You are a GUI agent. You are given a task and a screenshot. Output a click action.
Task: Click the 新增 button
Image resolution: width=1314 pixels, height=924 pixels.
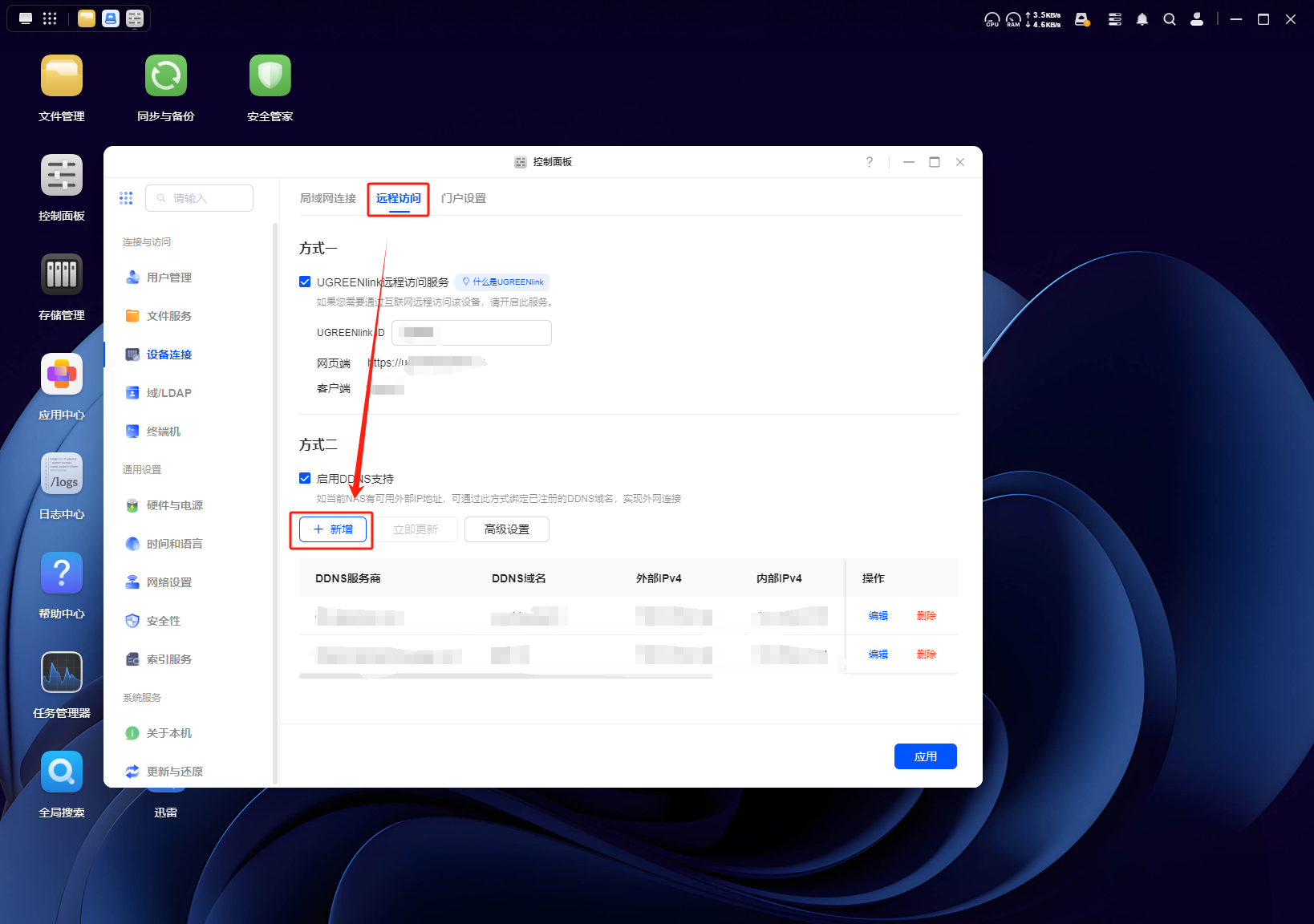pos(332,529)
